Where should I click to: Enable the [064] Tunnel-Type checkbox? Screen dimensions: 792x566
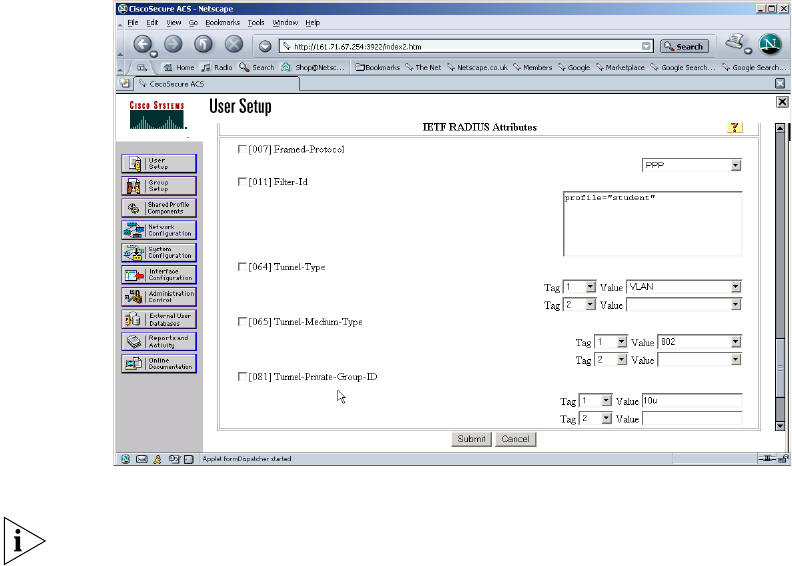(x=242, y=267)
